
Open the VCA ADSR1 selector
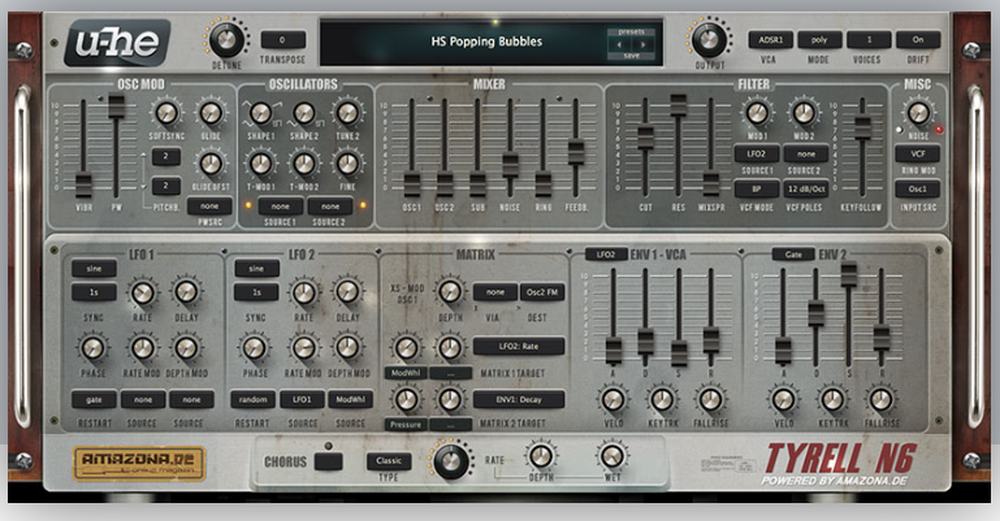pyautogui.click(x=770, y=40)
